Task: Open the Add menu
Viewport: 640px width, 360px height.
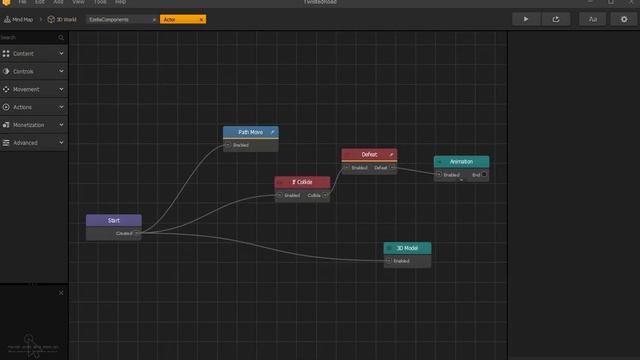Action: tap(58, 2)
